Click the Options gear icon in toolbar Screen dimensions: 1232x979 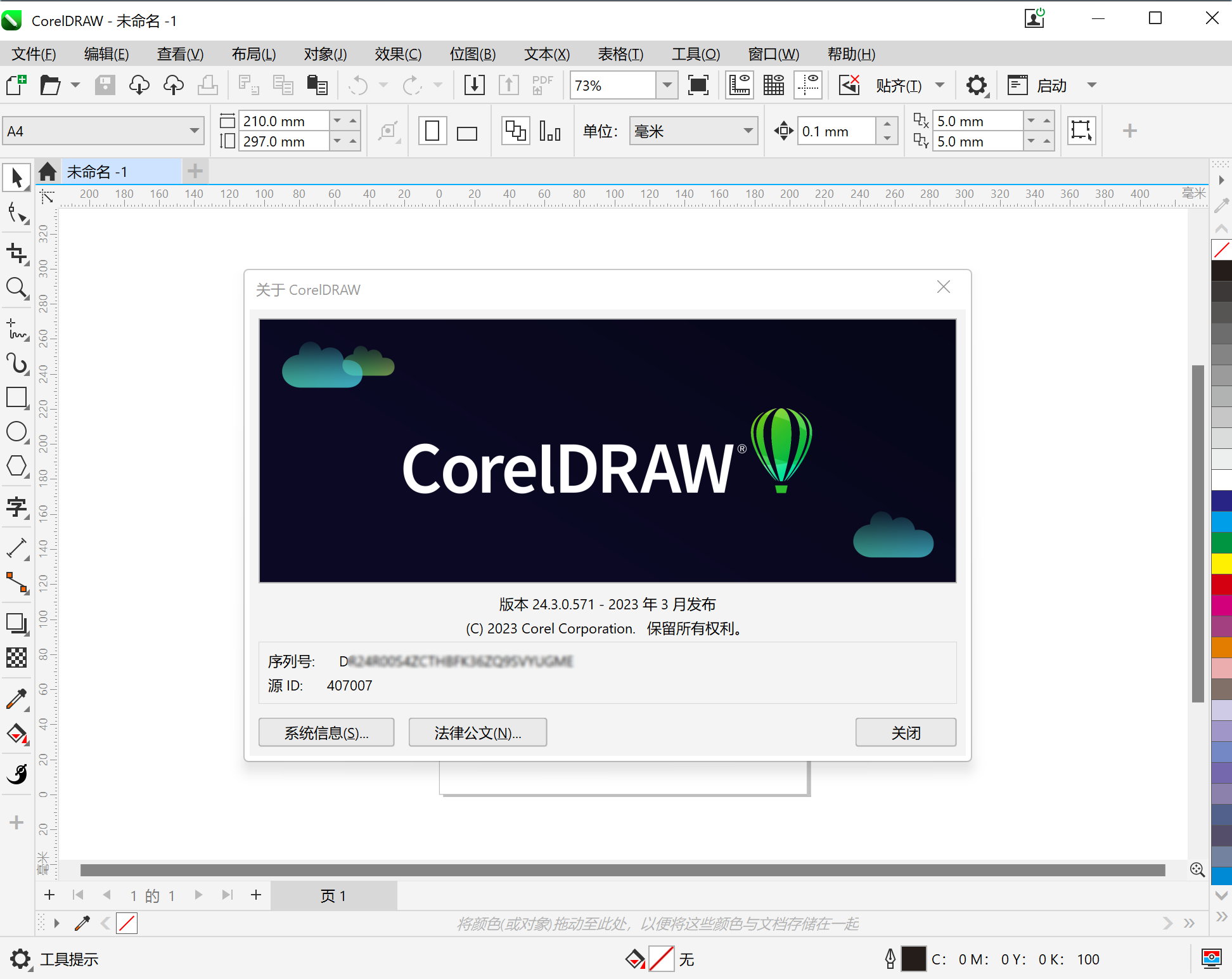(977, 85)
